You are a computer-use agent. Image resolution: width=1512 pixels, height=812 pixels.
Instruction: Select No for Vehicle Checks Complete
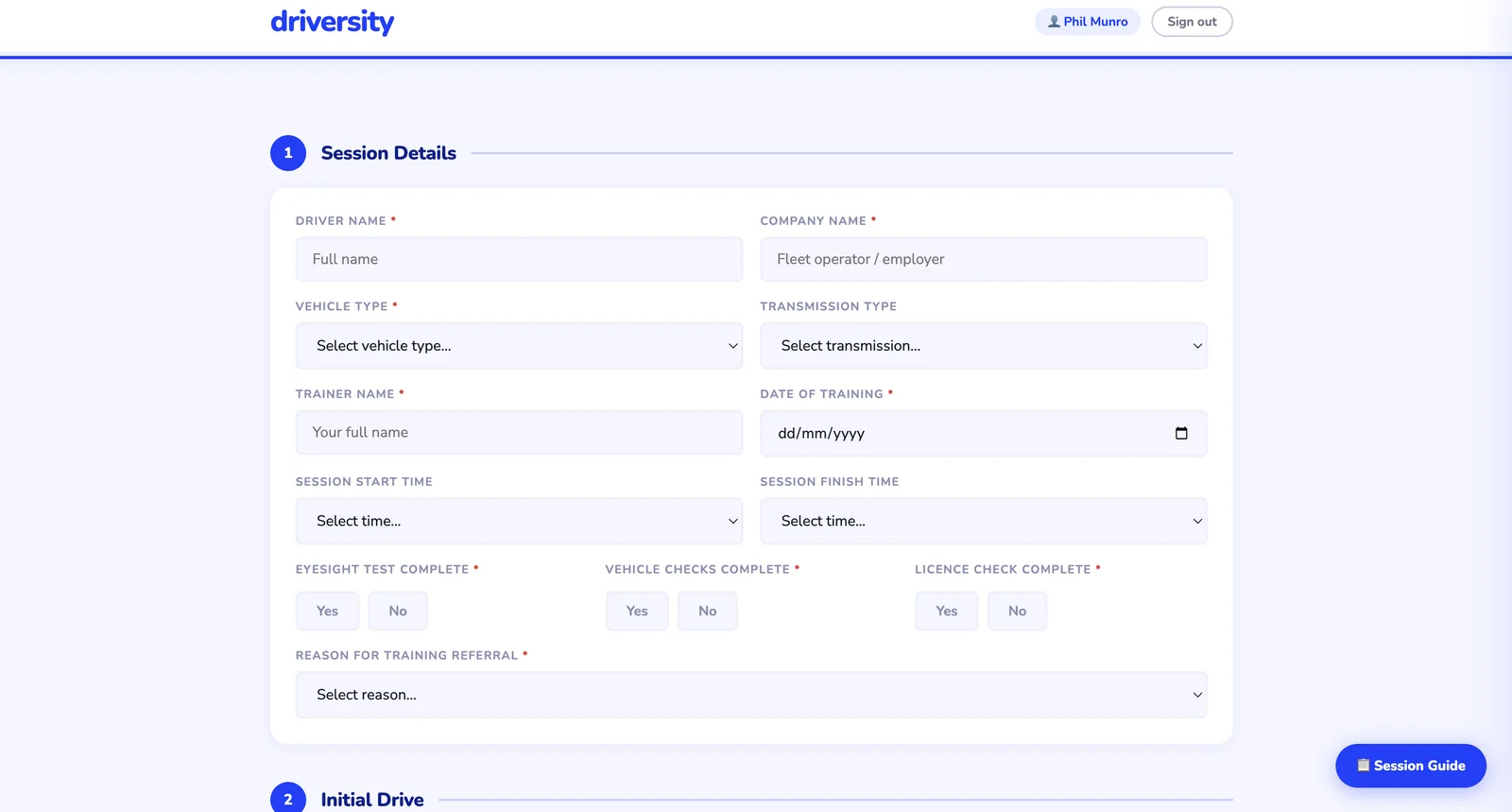tap(708, 611)
